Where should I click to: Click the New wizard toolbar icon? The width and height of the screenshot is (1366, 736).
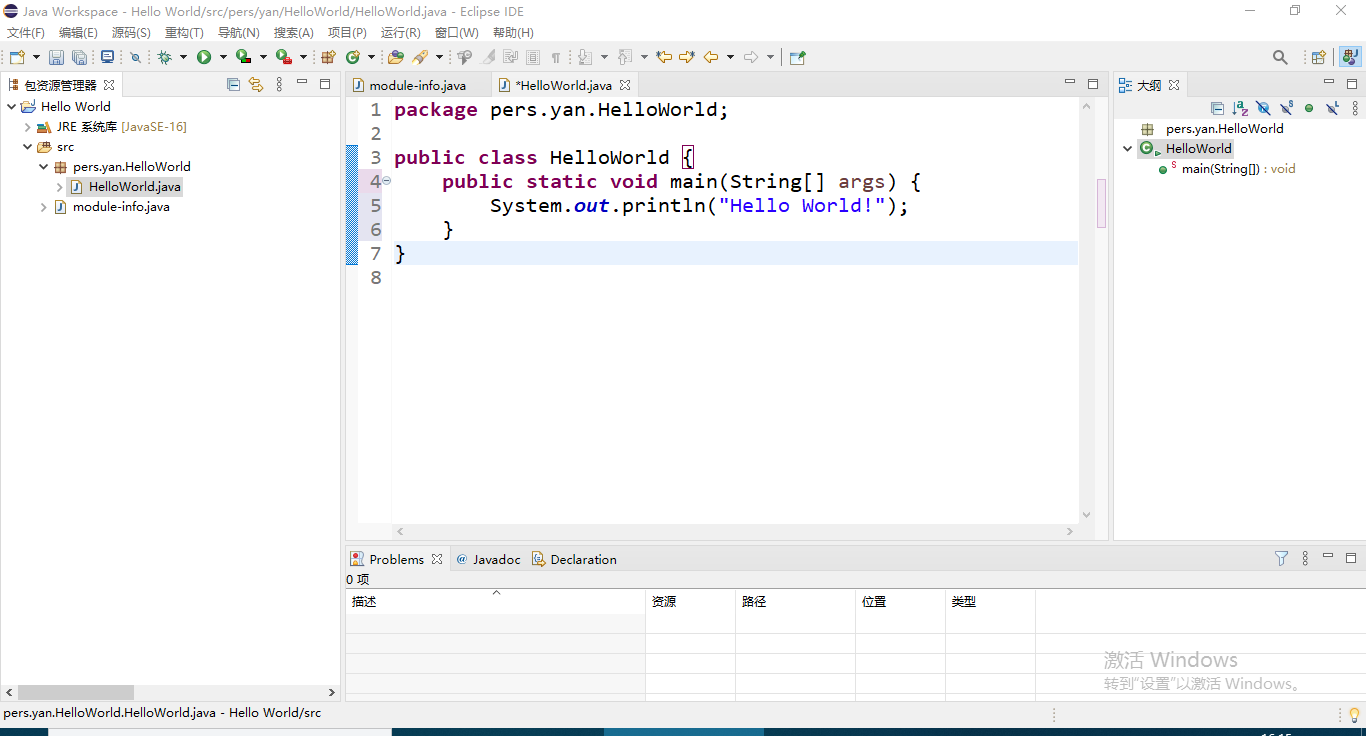17,58
